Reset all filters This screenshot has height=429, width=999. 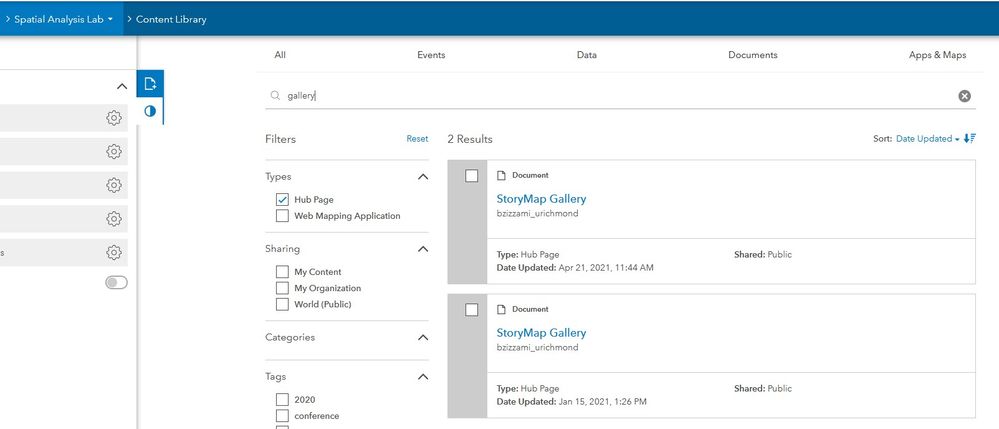tap(417, 139)
